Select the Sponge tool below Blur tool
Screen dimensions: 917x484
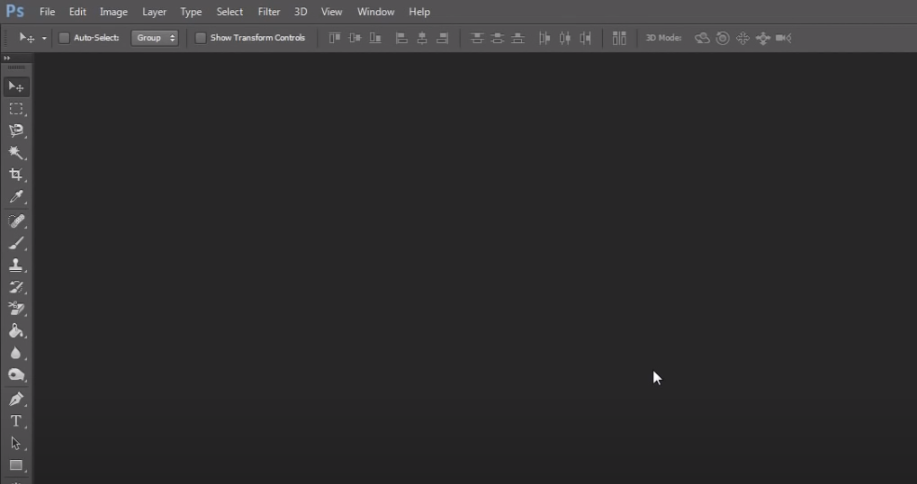16,375
